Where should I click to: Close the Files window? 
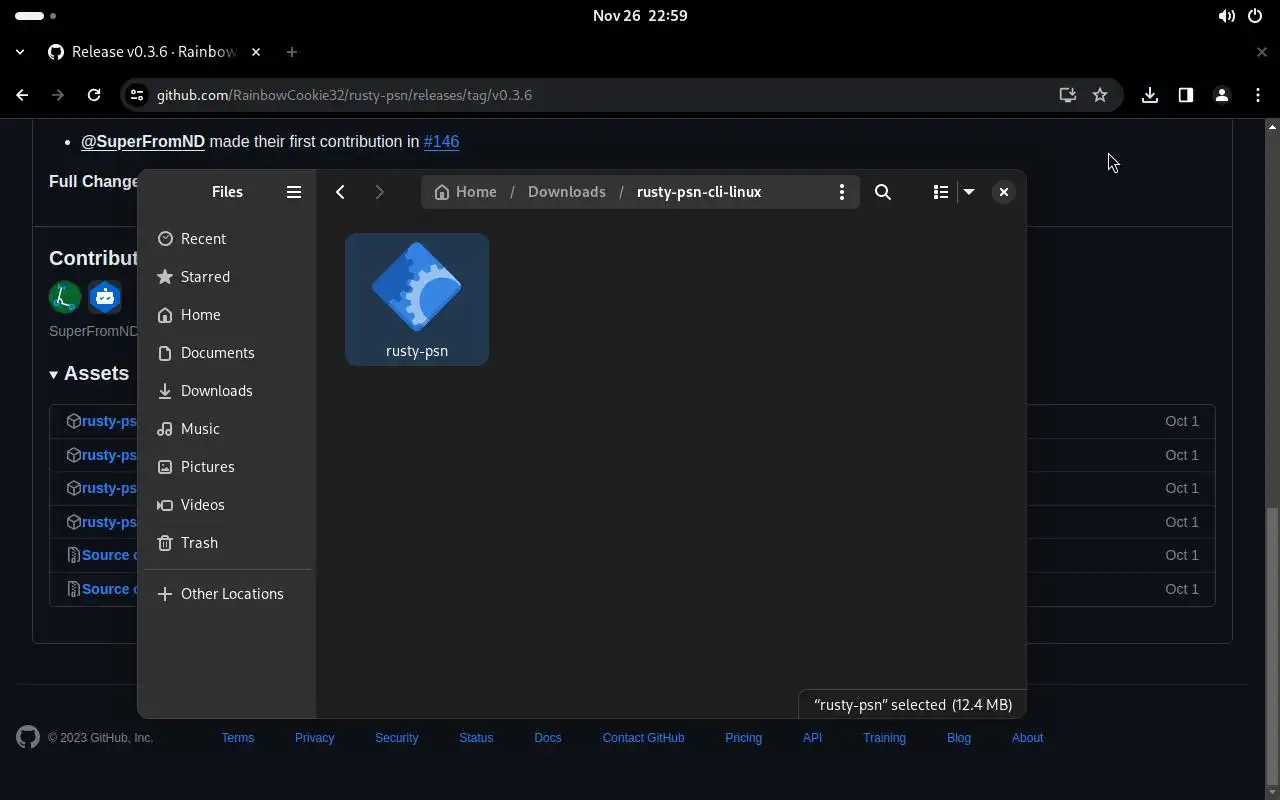[1003, 192]
